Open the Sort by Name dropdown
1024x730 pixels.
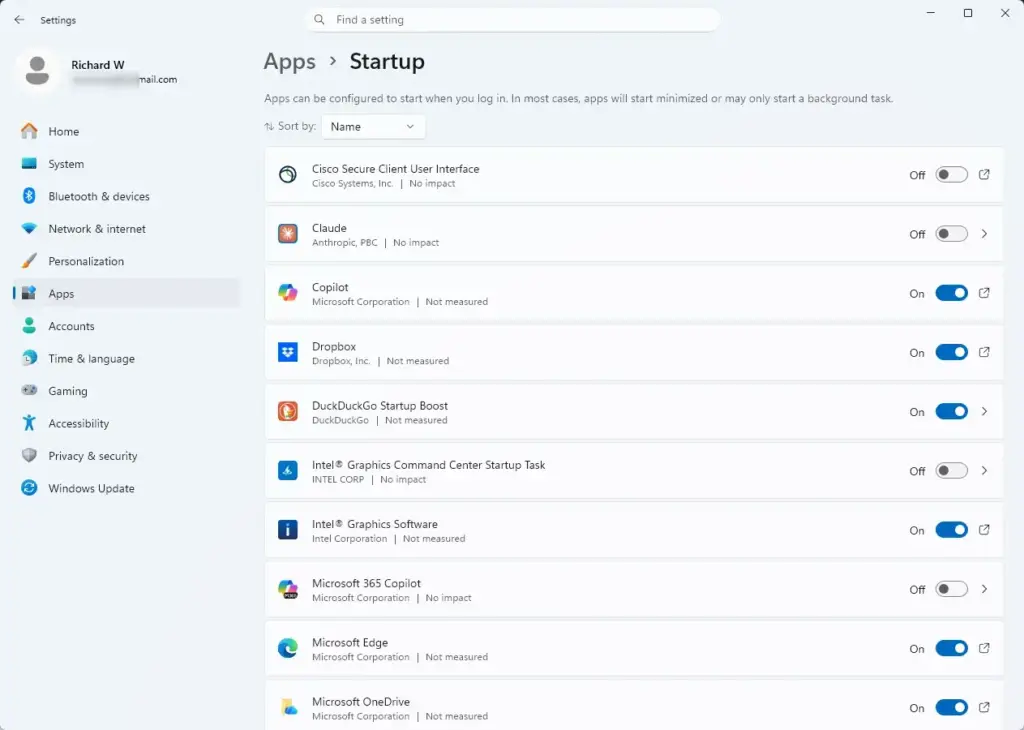(x=373, y=127)
